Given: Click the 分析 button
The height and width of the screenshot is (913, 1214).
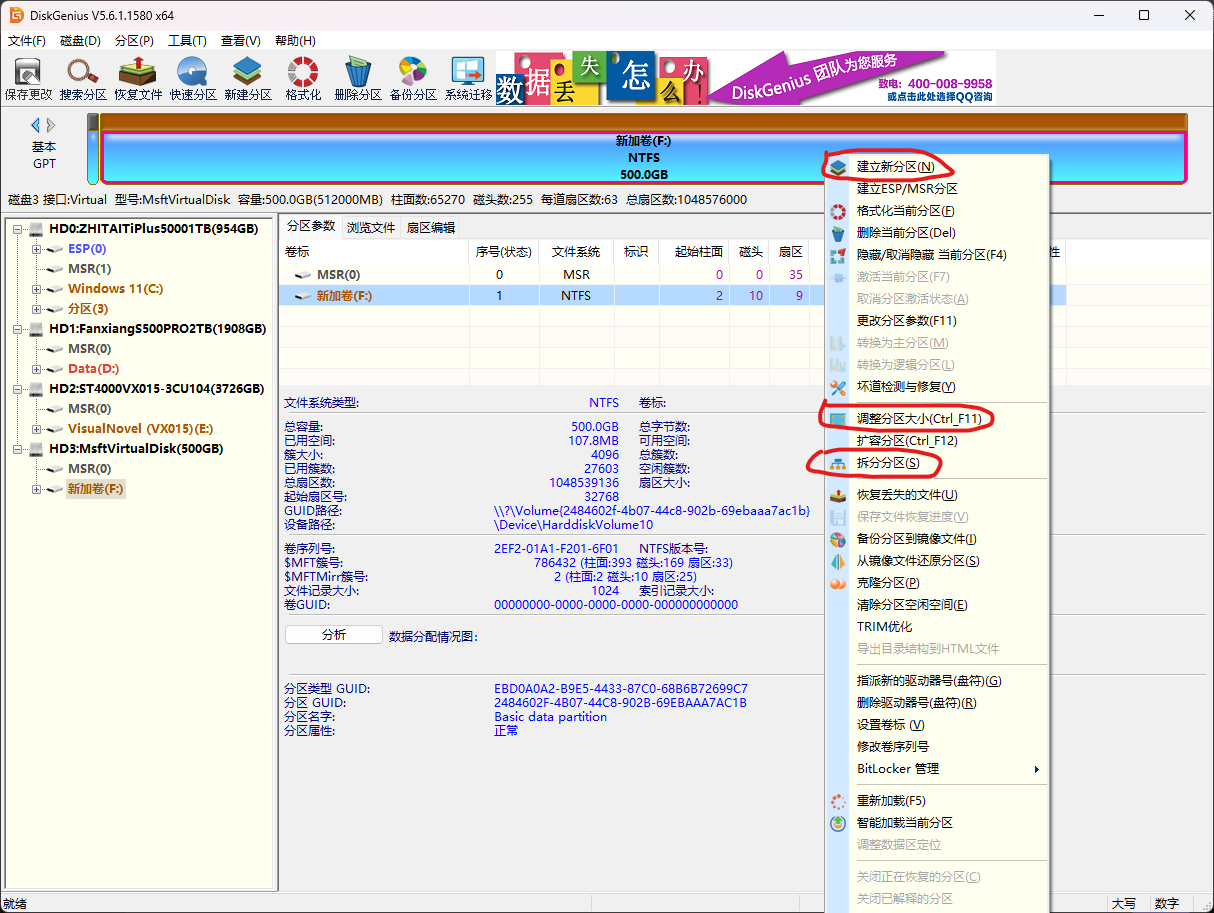Looking at the screenshot, I should pyautogui.click(x=334, y=635).
